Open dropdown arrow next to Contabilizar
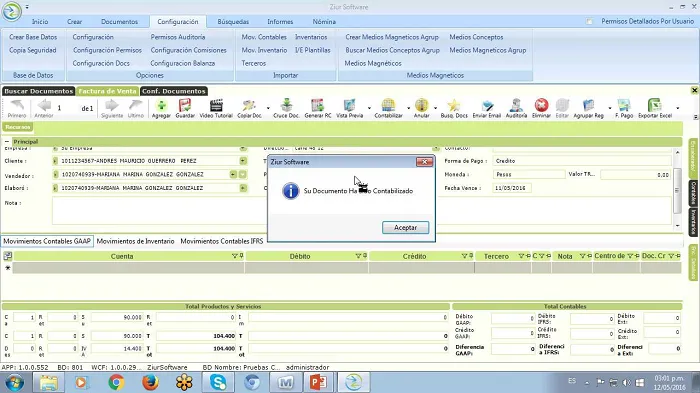This screenshot has height=393, width=700. (408, 108)
